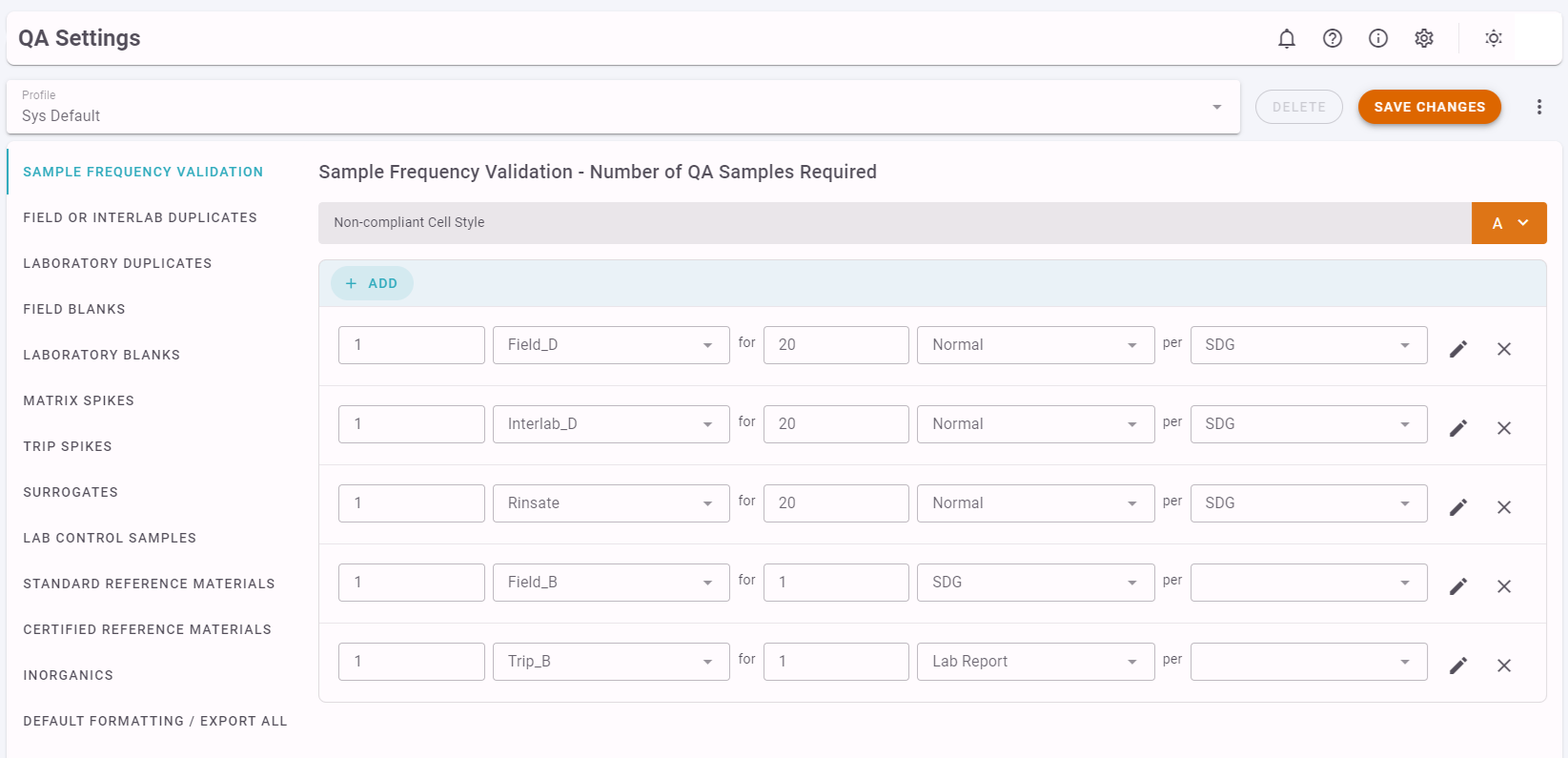1568x758 pixels.
Task: Remove the Rinsate row with X icon
Action: tap(1504, 507)
